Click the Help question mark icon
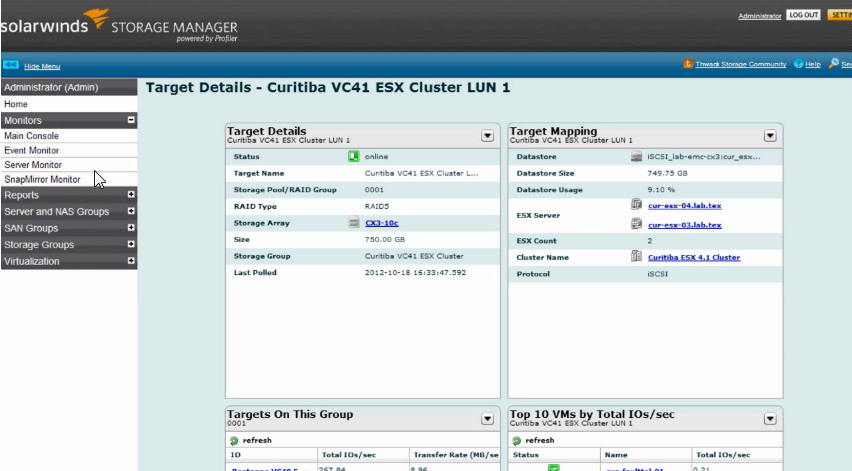This screenshot has height=471, width=852. coord(798,64)
